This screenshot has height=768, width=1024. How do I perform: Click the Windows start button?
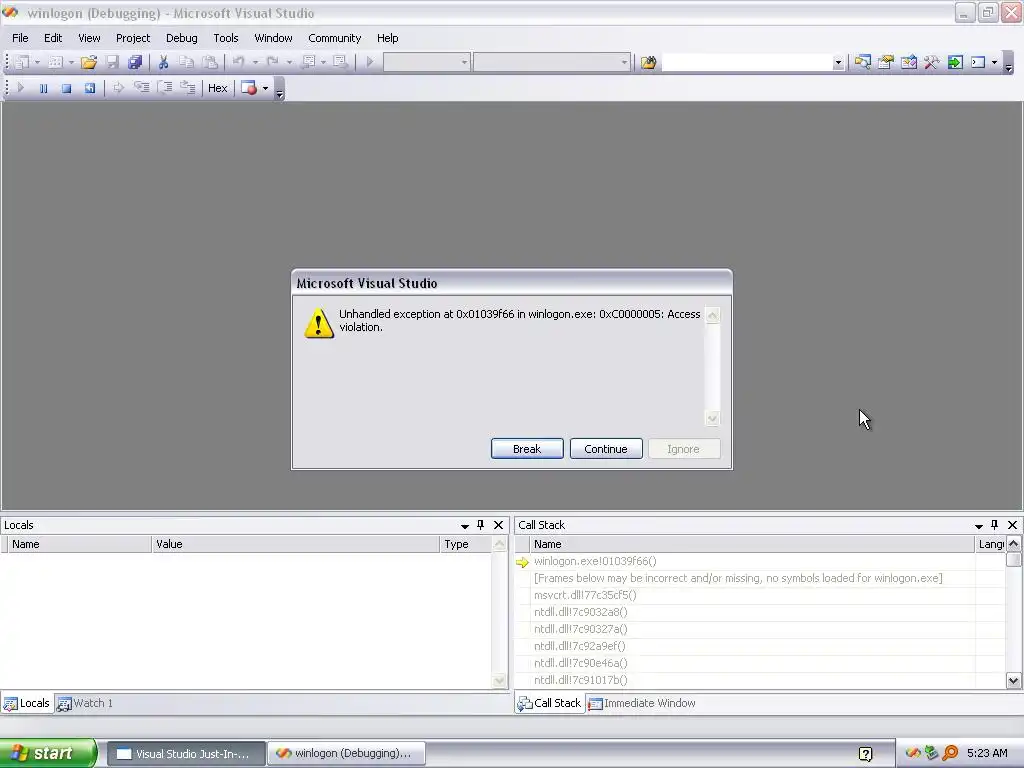pos(48,753)
